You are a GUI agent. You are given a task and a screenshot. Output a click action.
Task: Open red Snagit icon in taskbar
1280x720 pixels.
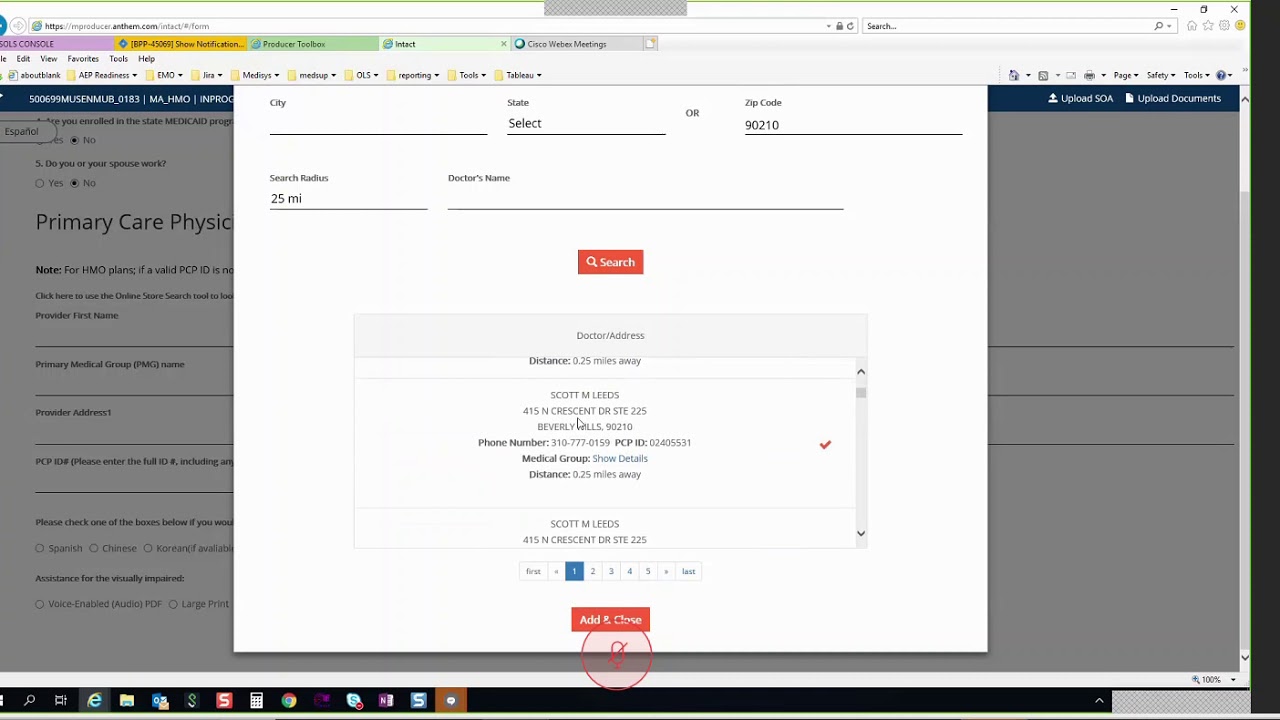224,701
